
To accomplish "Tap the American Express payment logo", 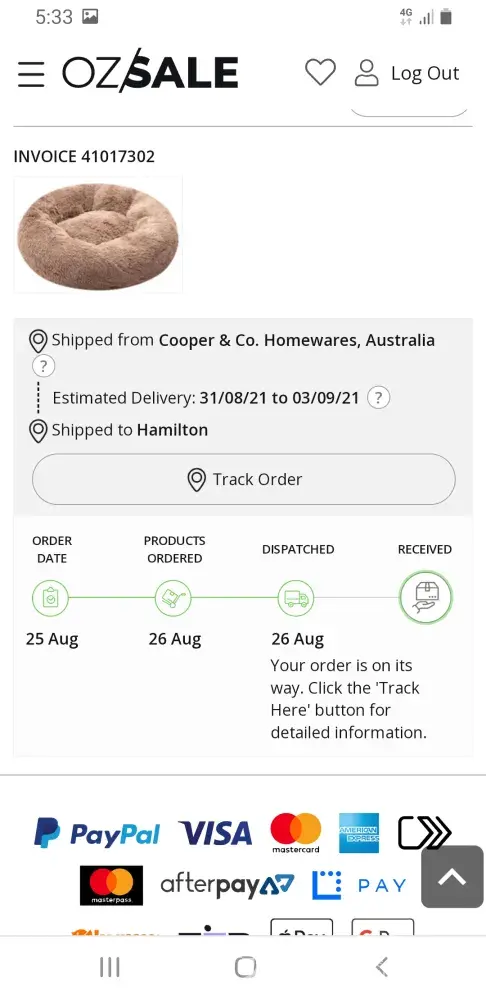I will click(359, 833).
